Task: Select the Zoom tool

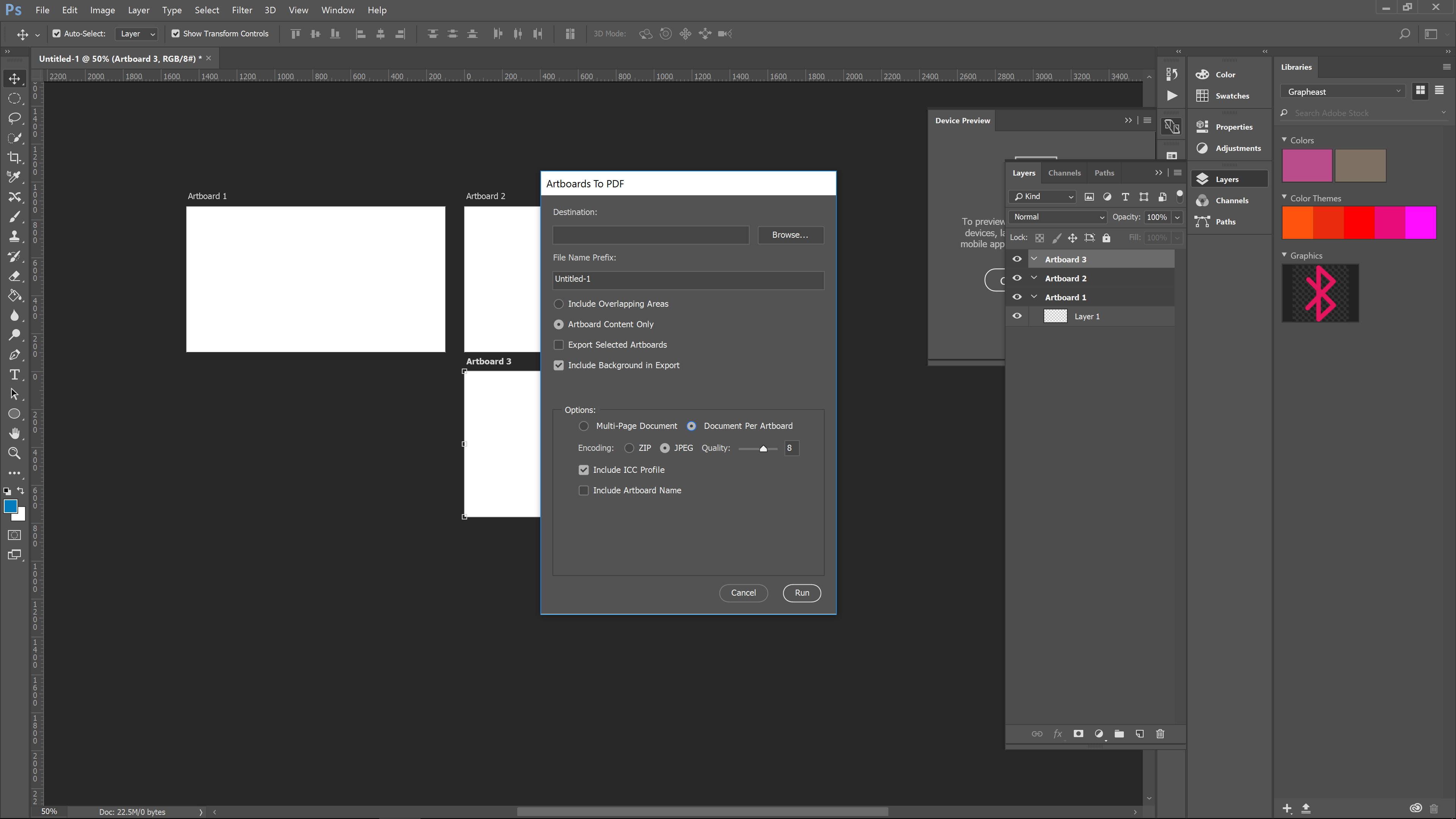Action: [15, 453]
